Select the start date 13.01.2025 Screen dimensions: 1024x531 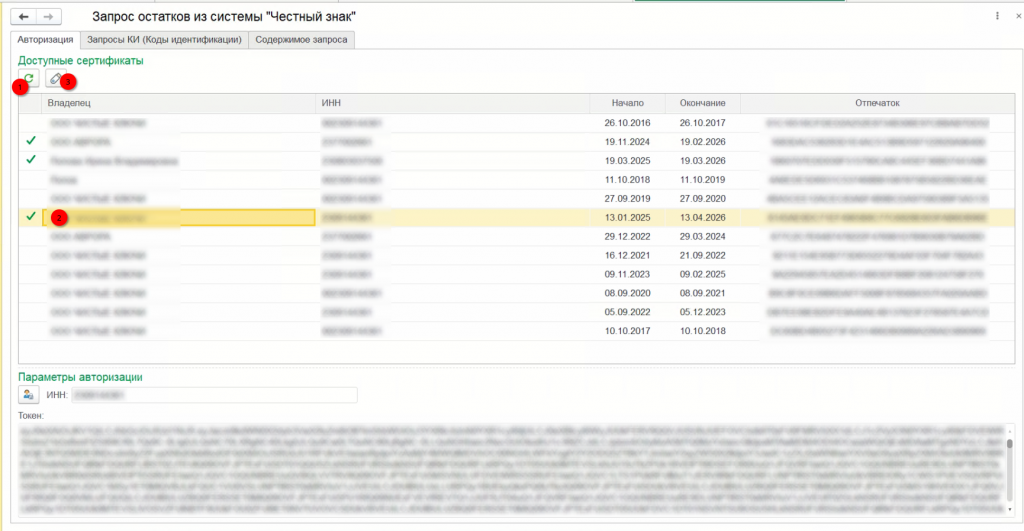tap(628, 217)
